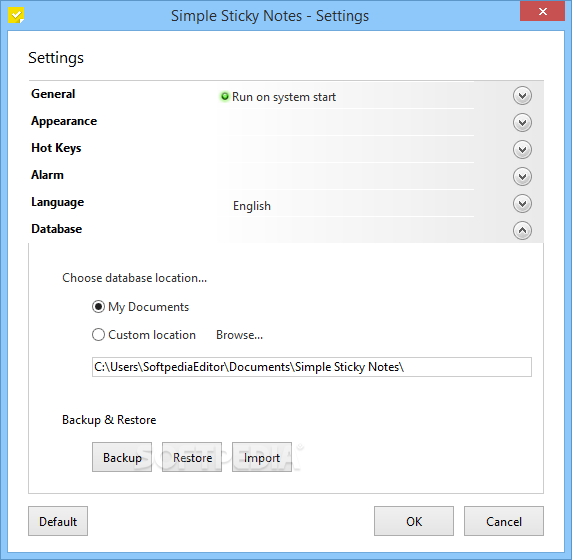This screenshot has width=572, height=560.
Task: Click the Database settings heading
Action: point(57,229)
